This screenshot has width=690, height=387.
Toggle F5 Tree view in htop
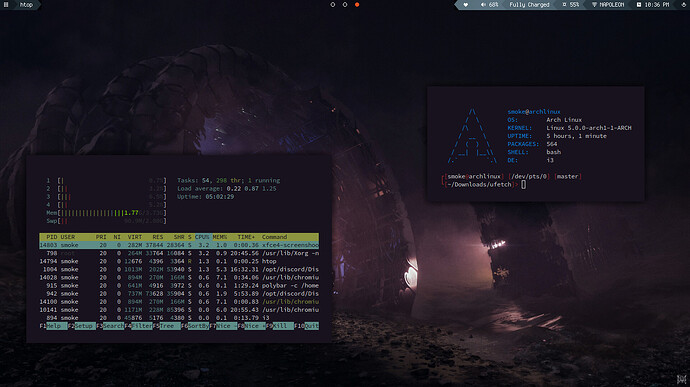point(167,326)
